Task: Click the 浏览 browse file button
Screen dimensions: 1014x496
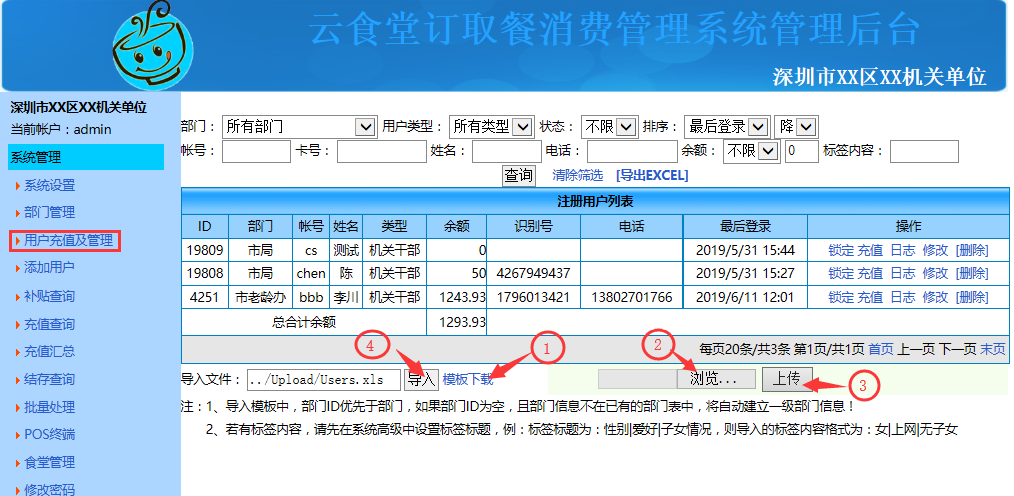Action: click(x=716, y=379)
